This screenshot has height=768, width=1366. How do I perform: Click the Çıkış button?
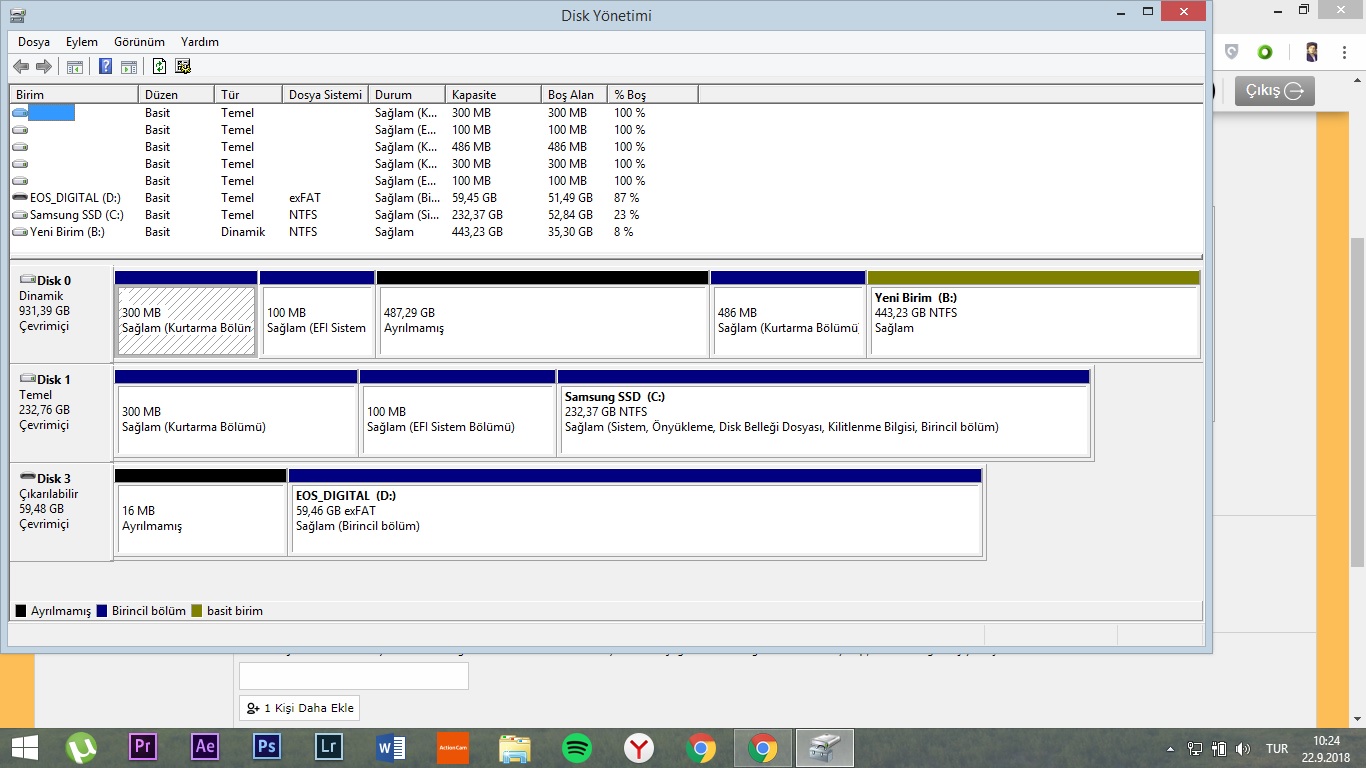click(1274, 90)
